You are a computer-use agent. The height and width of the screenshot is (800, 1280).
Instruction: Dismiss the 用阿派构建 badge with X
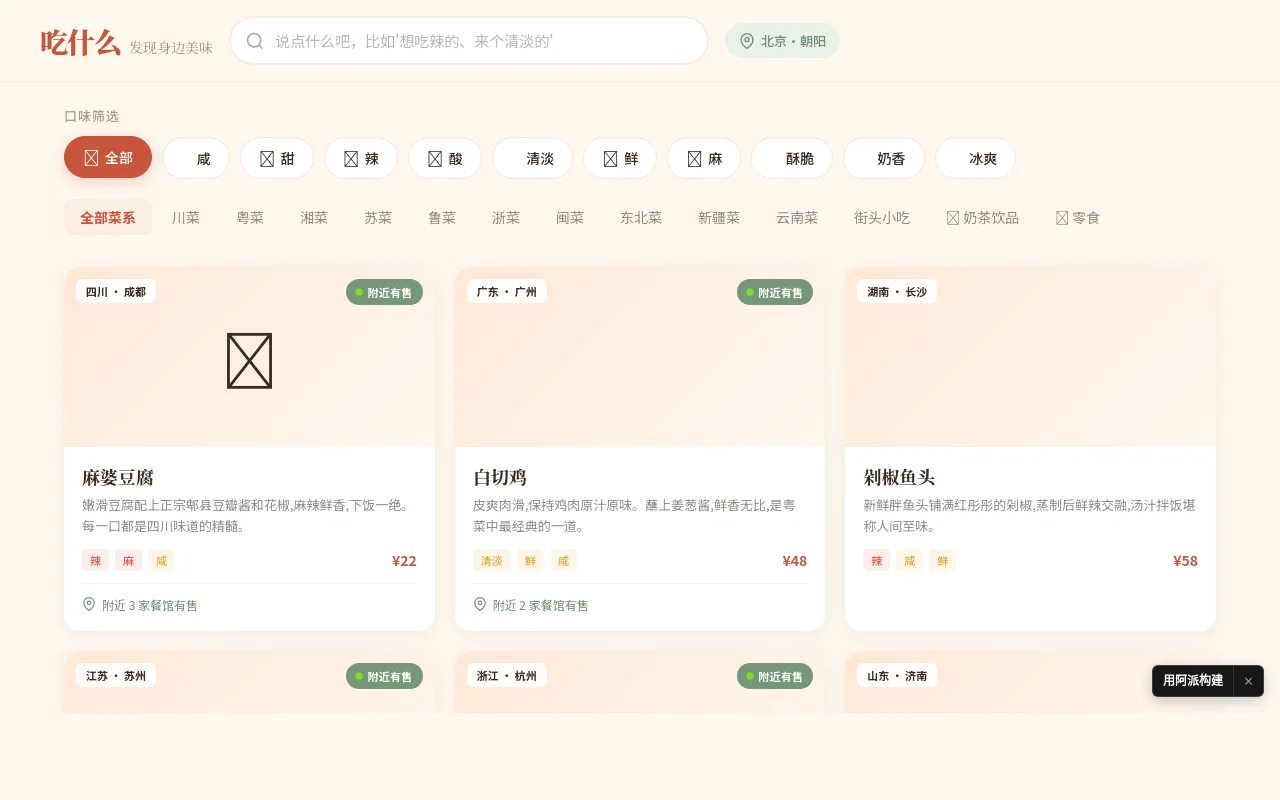pyautogui.click(x=1248, y=681)
